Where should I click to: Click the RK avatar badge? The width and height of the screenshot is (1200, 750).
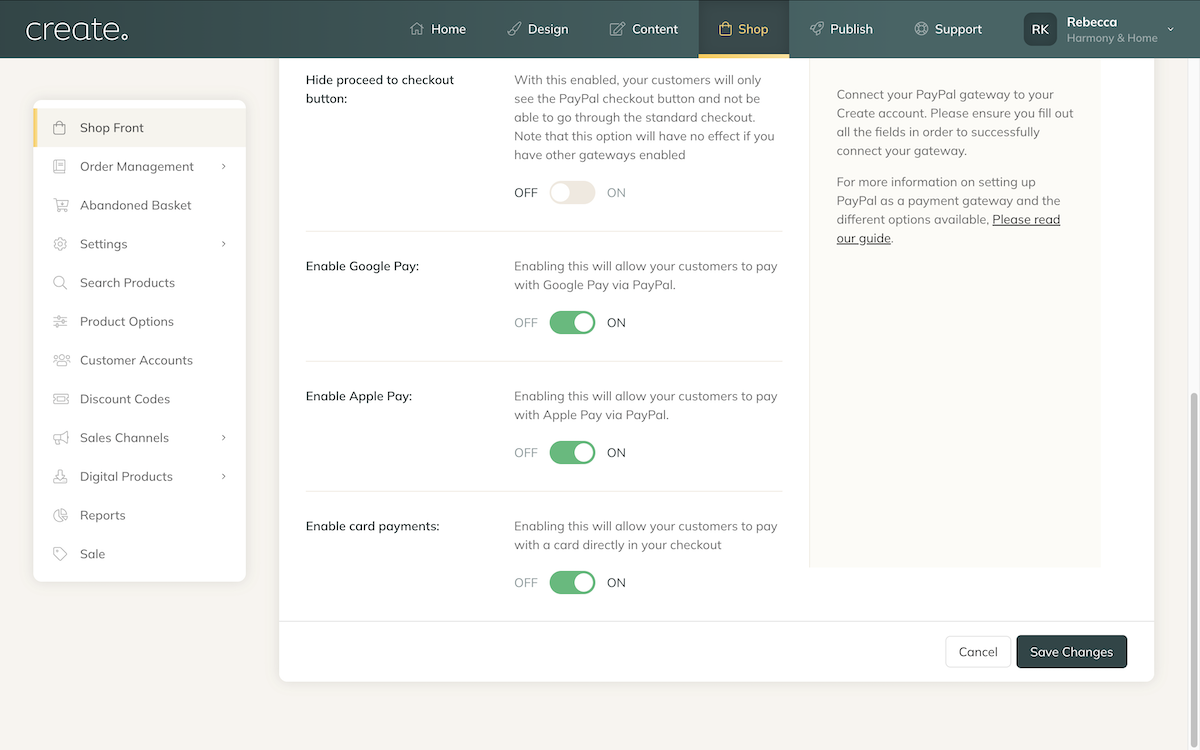coord(1040,29)
